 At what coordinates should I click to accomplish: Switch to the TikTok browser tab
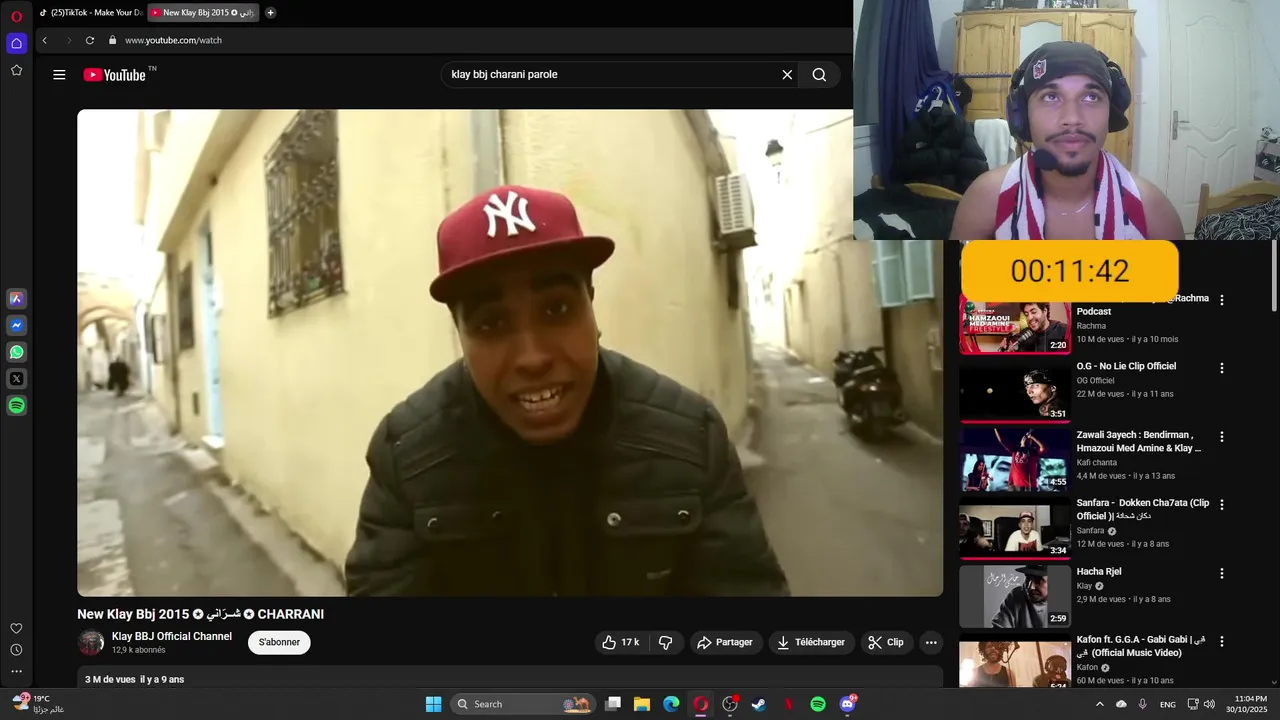(90, 13)
